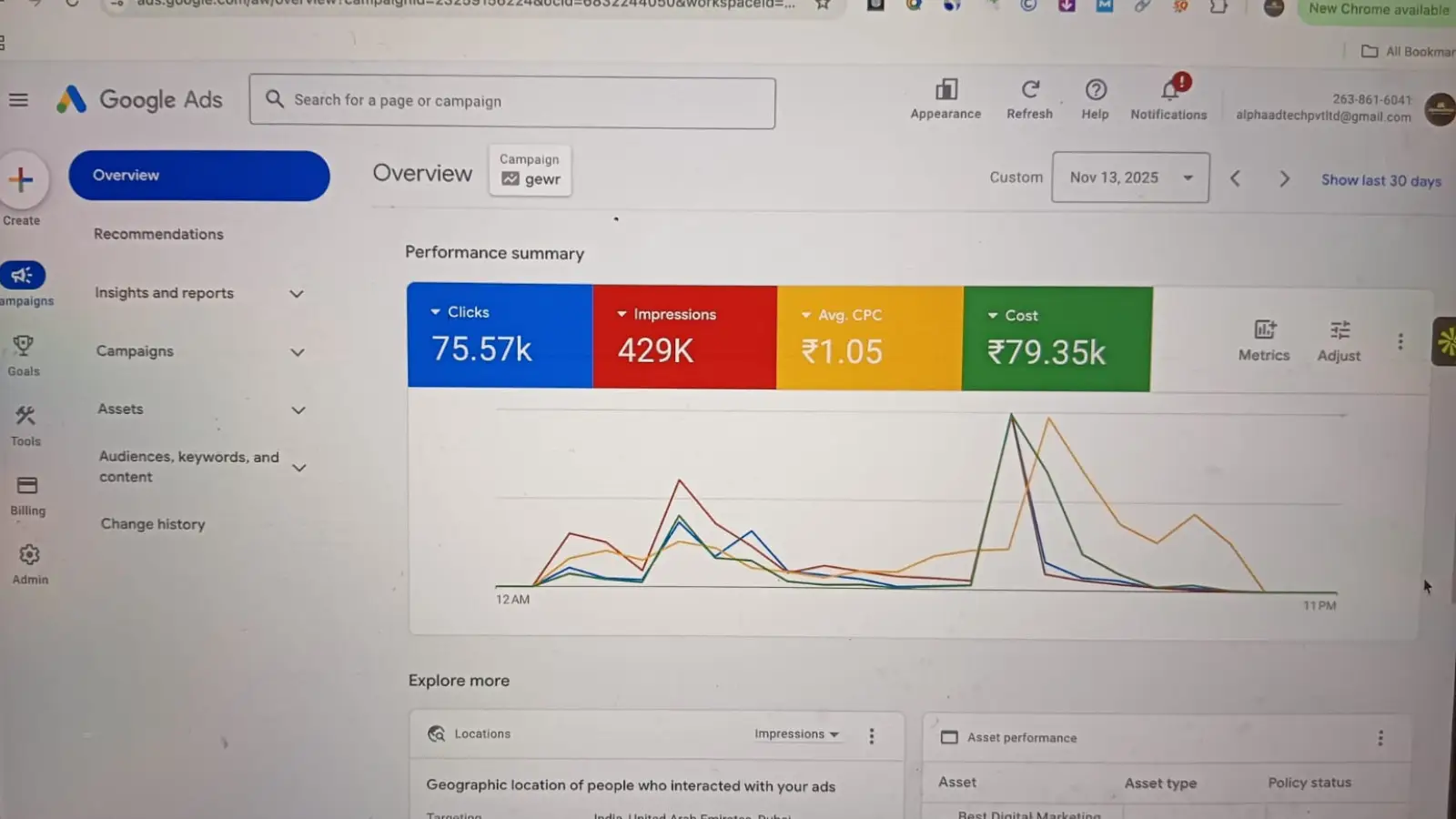Expand the Assets menu section
The height and width of the screenshot is (819, 1456).
(298, 410)
